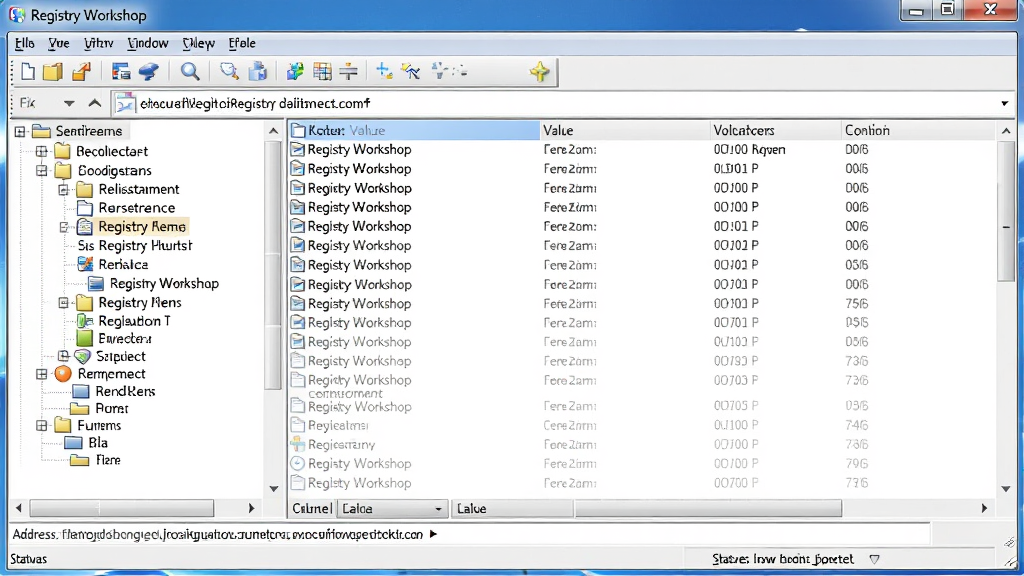The width and height of the screenshot is (1024, 576).
Task: Click the orange grid table toolbar icon
Action: 322,71
